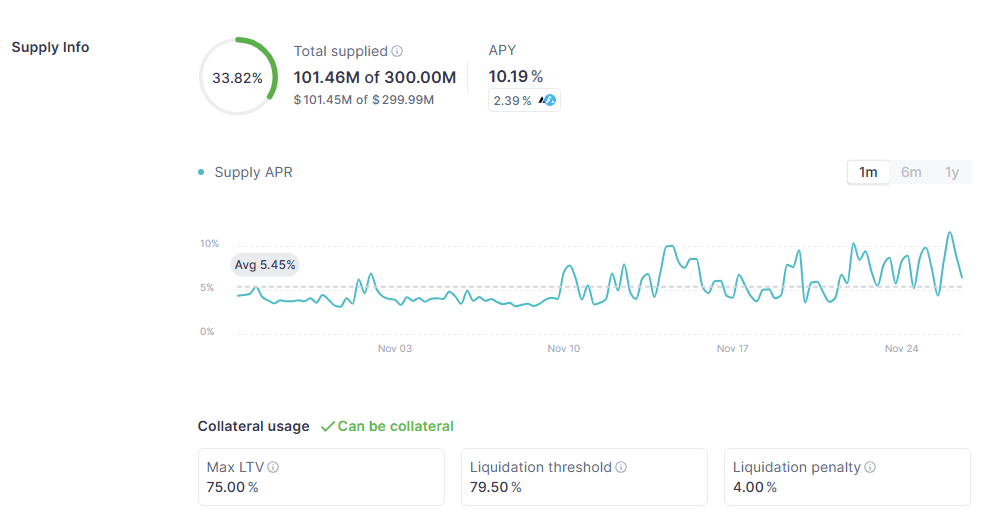Click the Nov 24 date on the chart axis
The image size is (988, 531).
pos(902,348)
